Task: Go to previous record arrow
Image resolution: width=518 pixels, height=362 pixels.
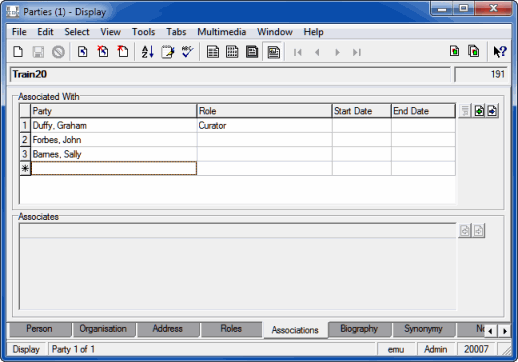Action: coord(317,52)
